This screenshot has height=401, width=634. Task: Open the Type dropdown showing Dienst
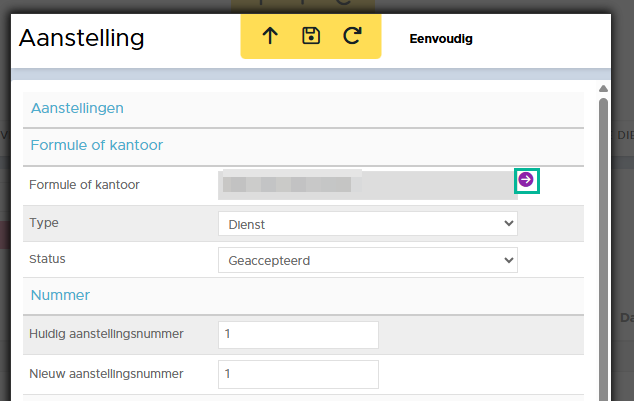click(x=367, y=224)
